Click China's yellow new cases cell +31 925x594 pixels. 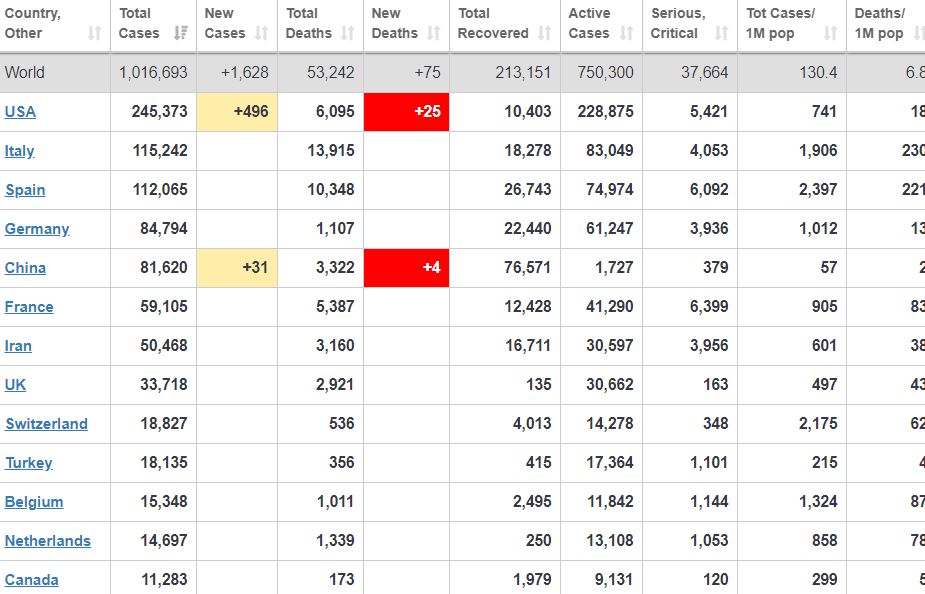[237, 268]
